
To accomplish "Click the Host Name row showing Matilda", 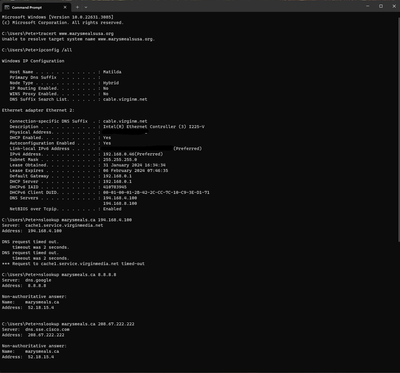I will [x=65, y=72].
